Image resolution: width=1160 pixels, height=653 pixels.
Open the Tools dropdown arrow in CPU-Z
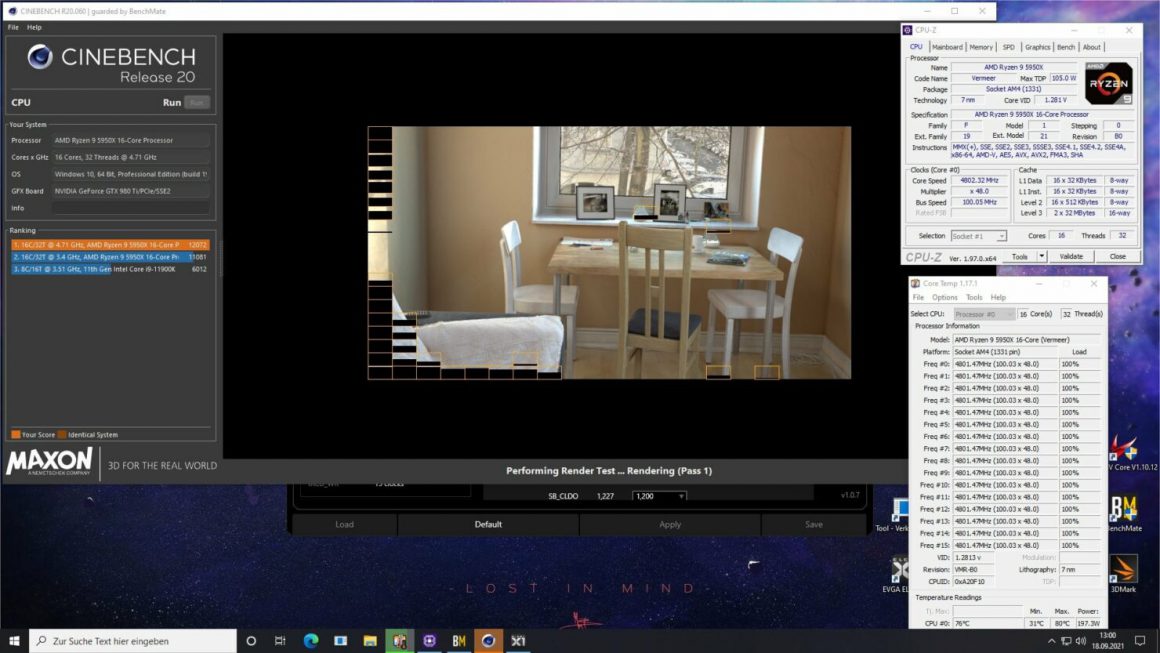pos(1040,256)
